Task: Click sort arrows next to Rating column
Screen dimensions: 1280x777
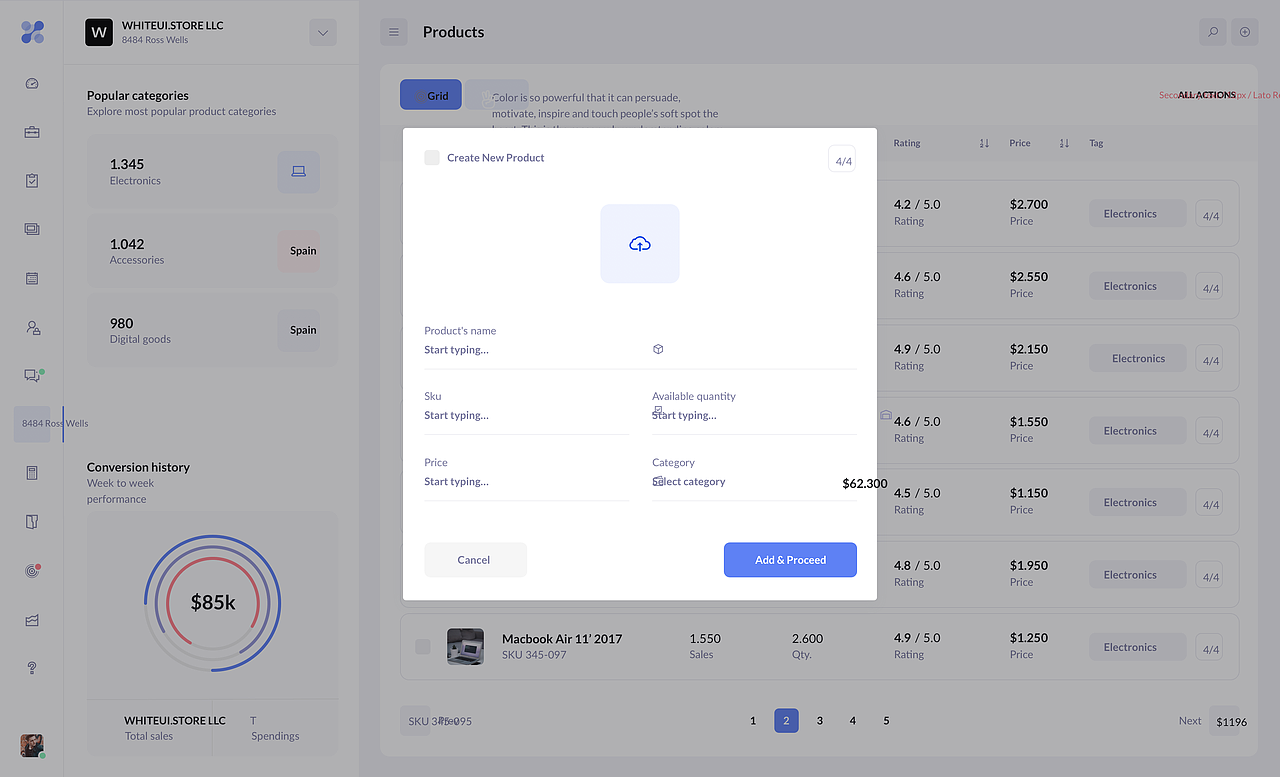Action: pos(984,143)
